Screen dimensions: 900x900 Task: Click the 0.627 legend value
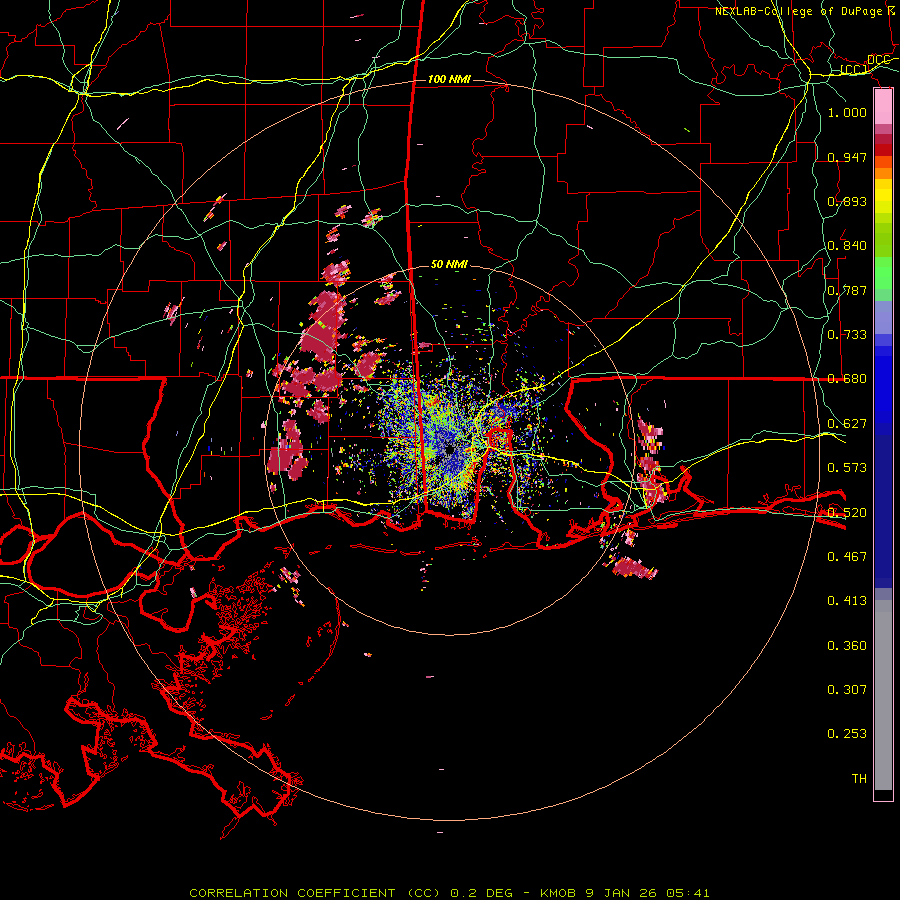pyautogui.click(x=847, y=424)
